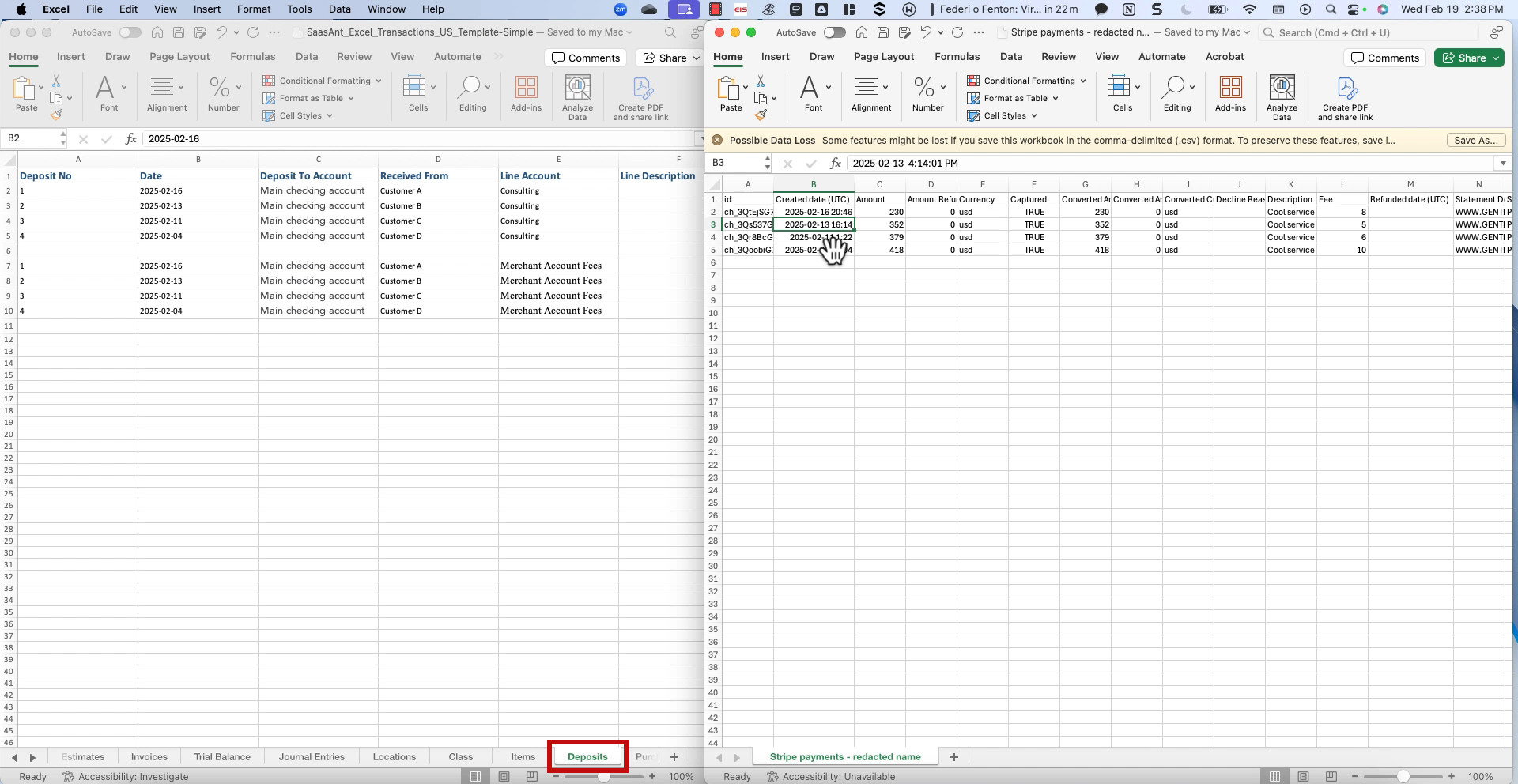This screenshot has height=784, width=1518.
Task: Open Cells dropdown in Stripe payments window
Action: [1137, 87]
